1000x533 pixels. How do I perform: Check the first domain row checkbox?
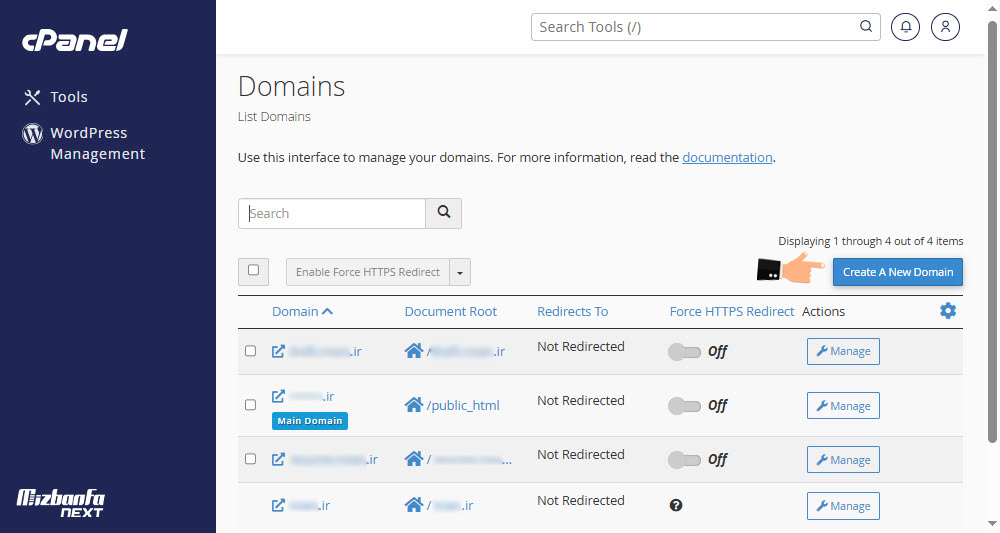pos(251,351)
